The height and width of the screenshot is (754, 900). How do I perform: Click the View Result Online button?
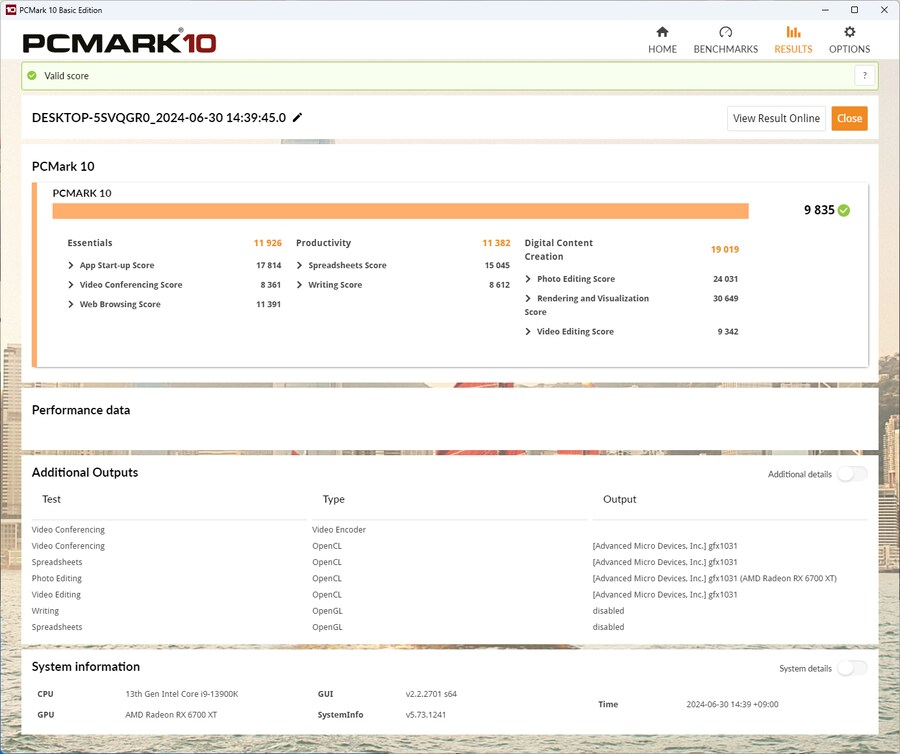pyautogui.click(x=776, y=118)
